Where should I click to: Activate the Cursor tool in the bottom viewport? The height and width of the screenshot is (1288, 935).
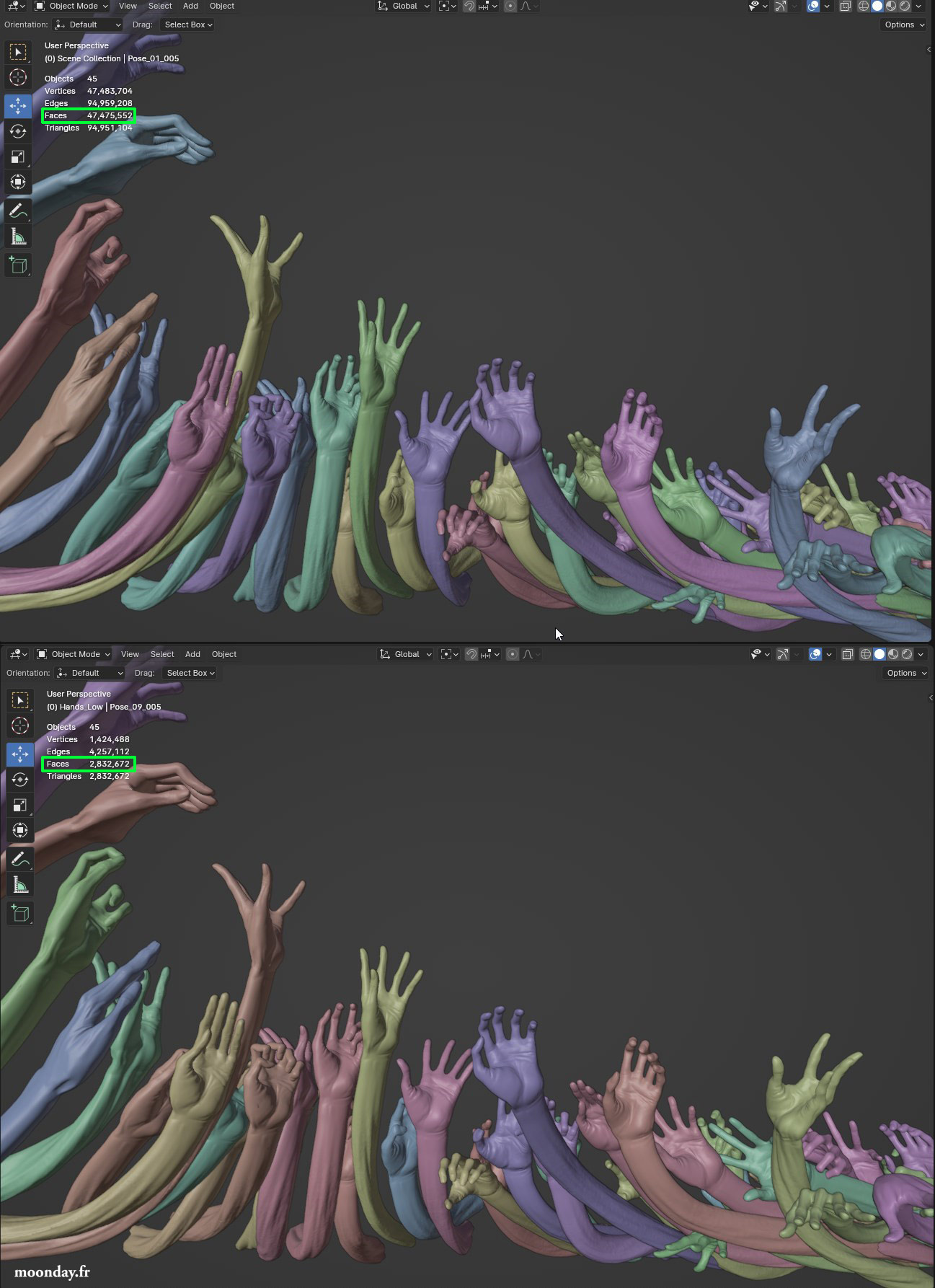20,725
